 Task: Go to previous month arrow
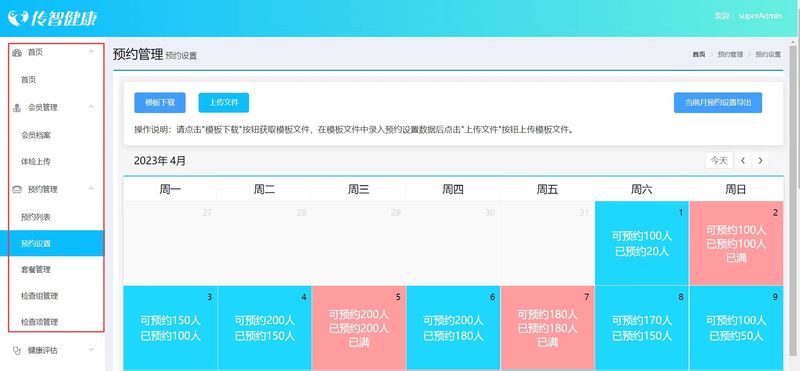[743, 160]
